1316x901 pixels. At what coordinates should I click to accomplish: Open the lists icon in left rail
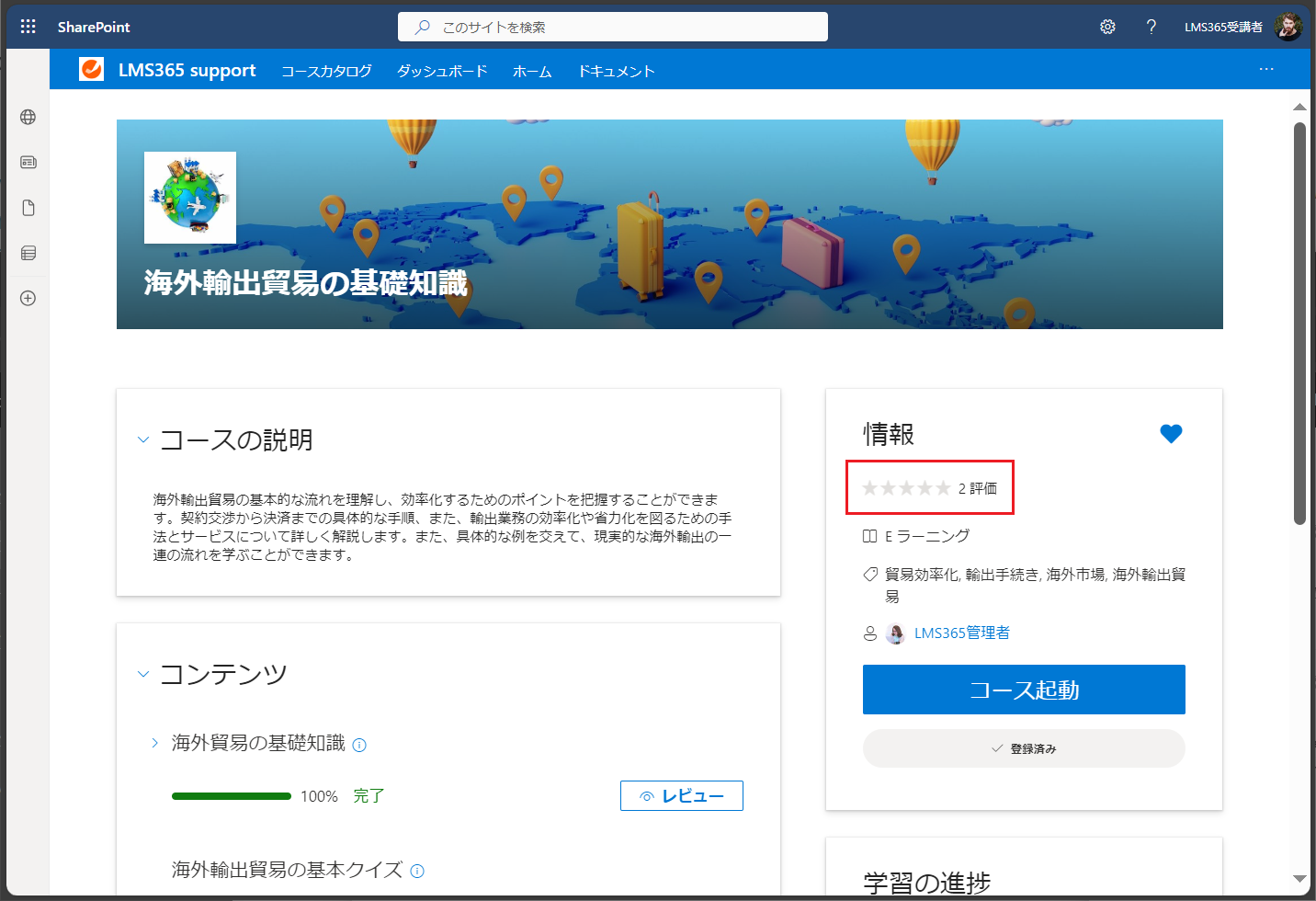[28, 253]
